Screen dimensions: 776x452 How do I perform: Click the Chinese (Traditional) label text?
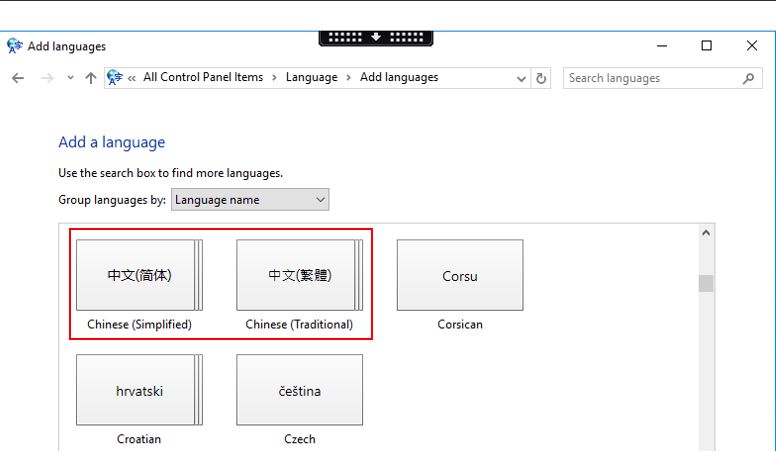click(x=299, y=324)
